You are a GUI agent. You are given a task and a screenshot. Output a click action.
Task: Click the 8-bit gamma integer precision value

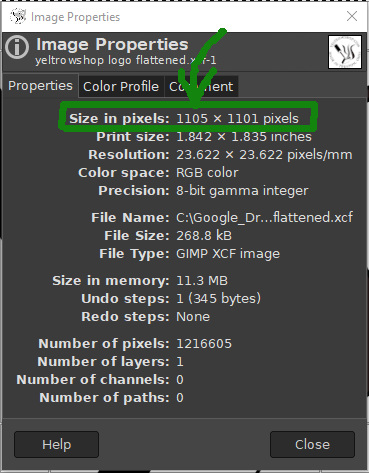(x=242, y=191)
